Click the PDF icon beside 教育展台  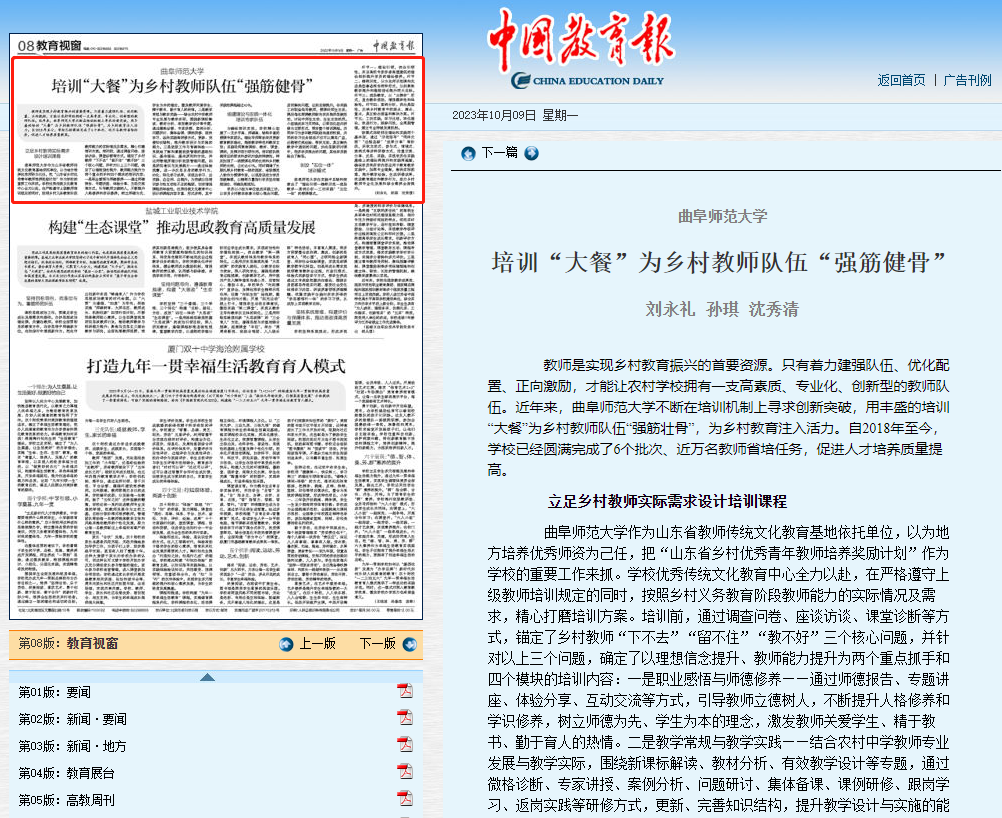(x=404, y=772)
